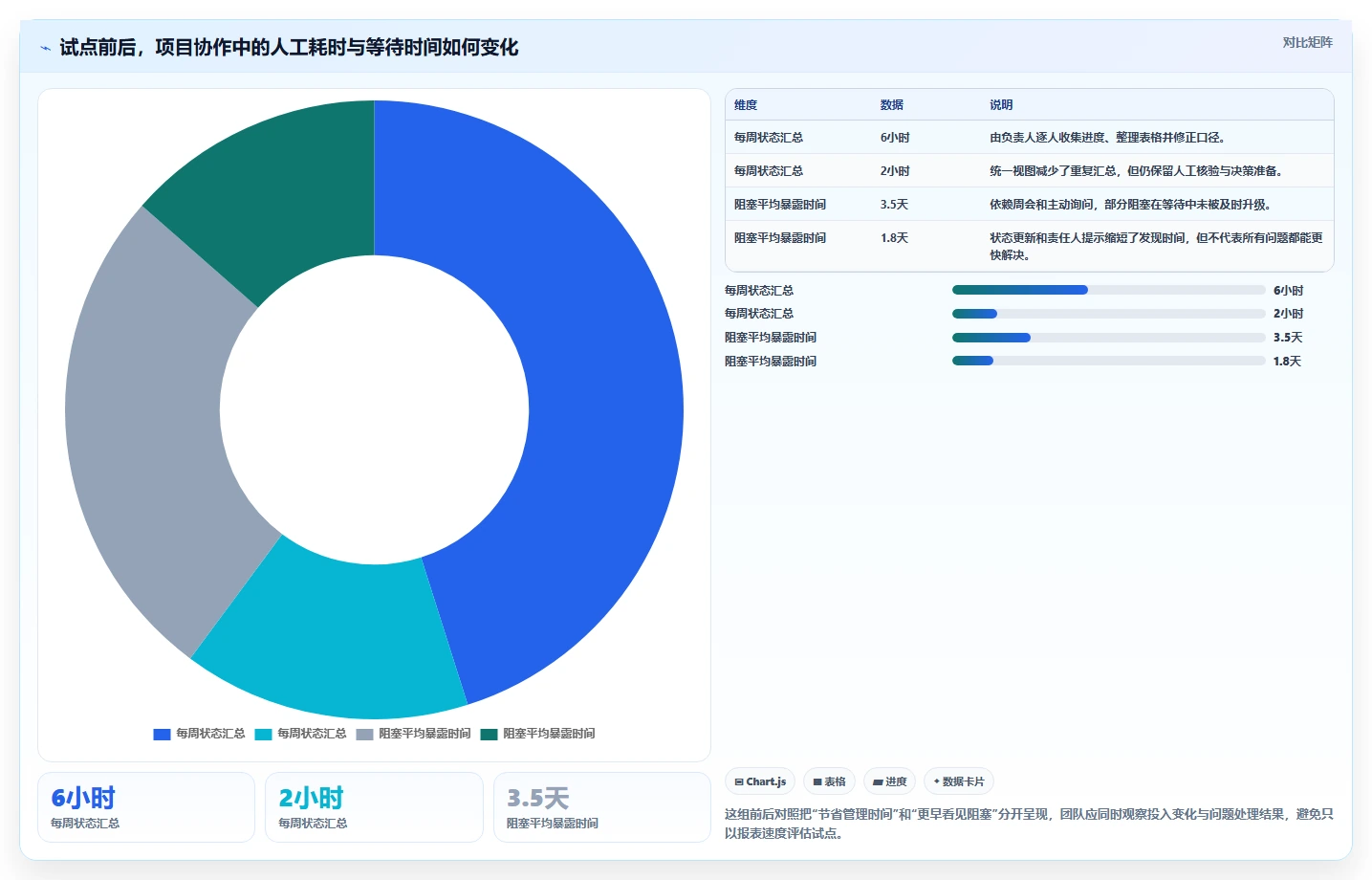Click the 进度 tag icon
1372x880 pixels.
[x=878, y=781]
